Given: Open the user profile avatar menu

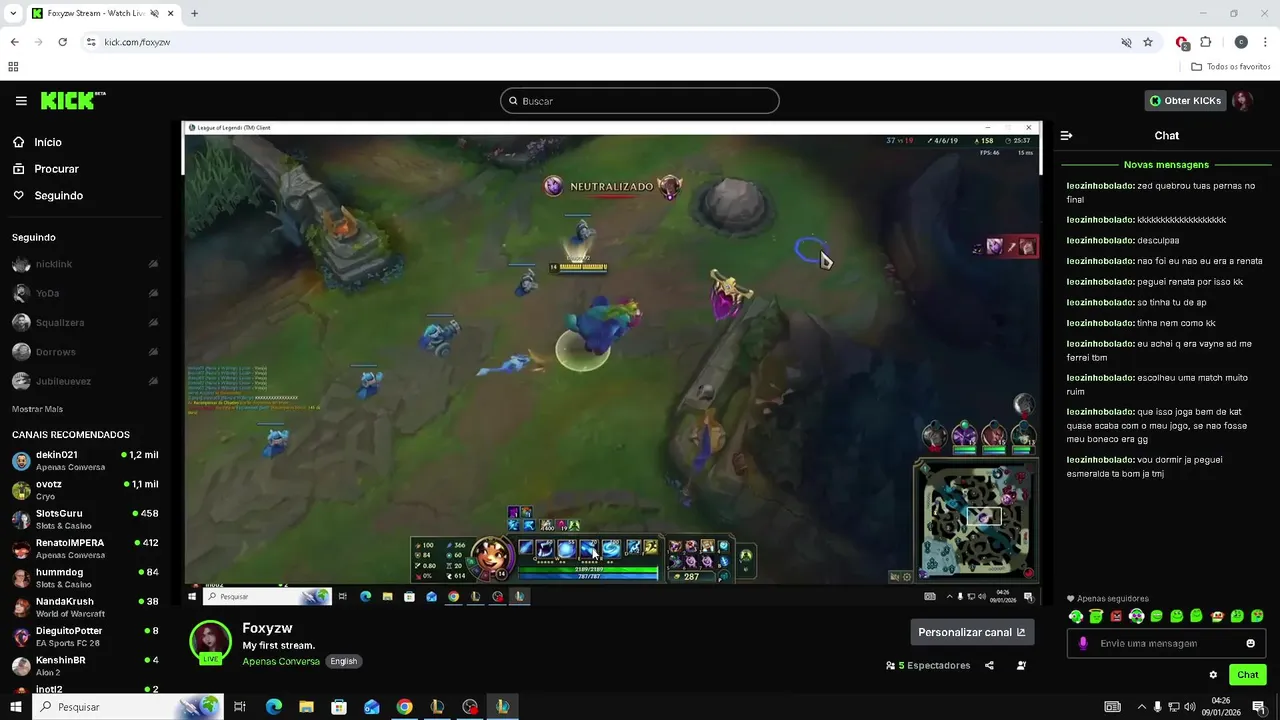Looking at the screenshot, I should [1242, 101].
